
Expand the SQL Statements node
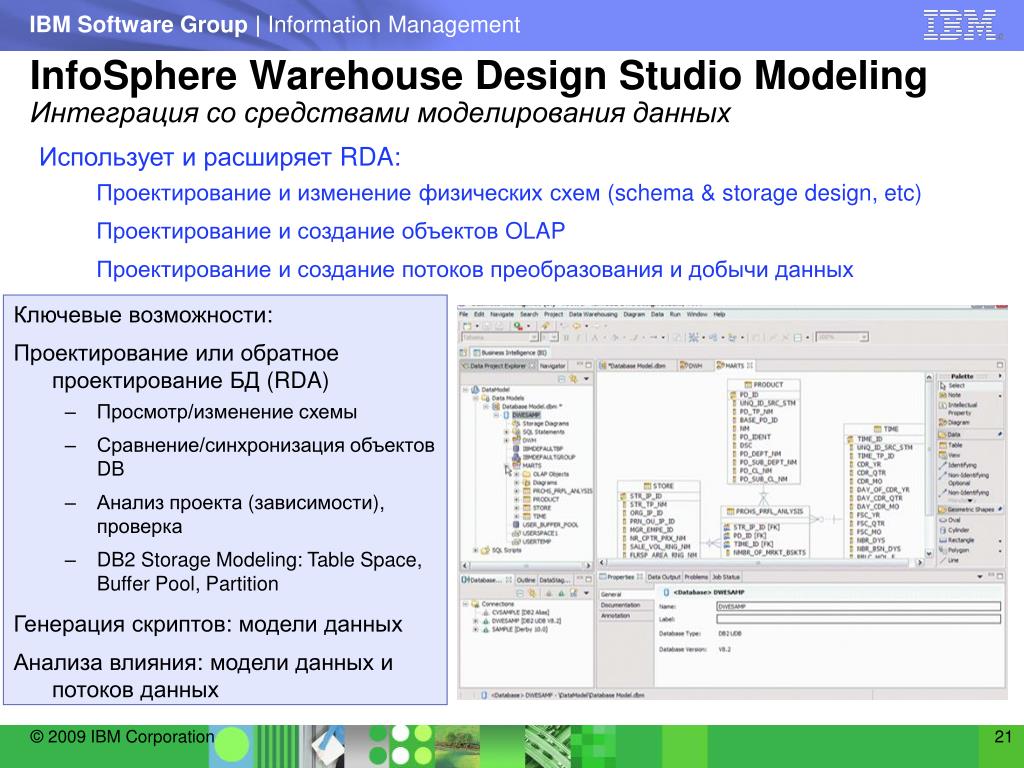506,432
